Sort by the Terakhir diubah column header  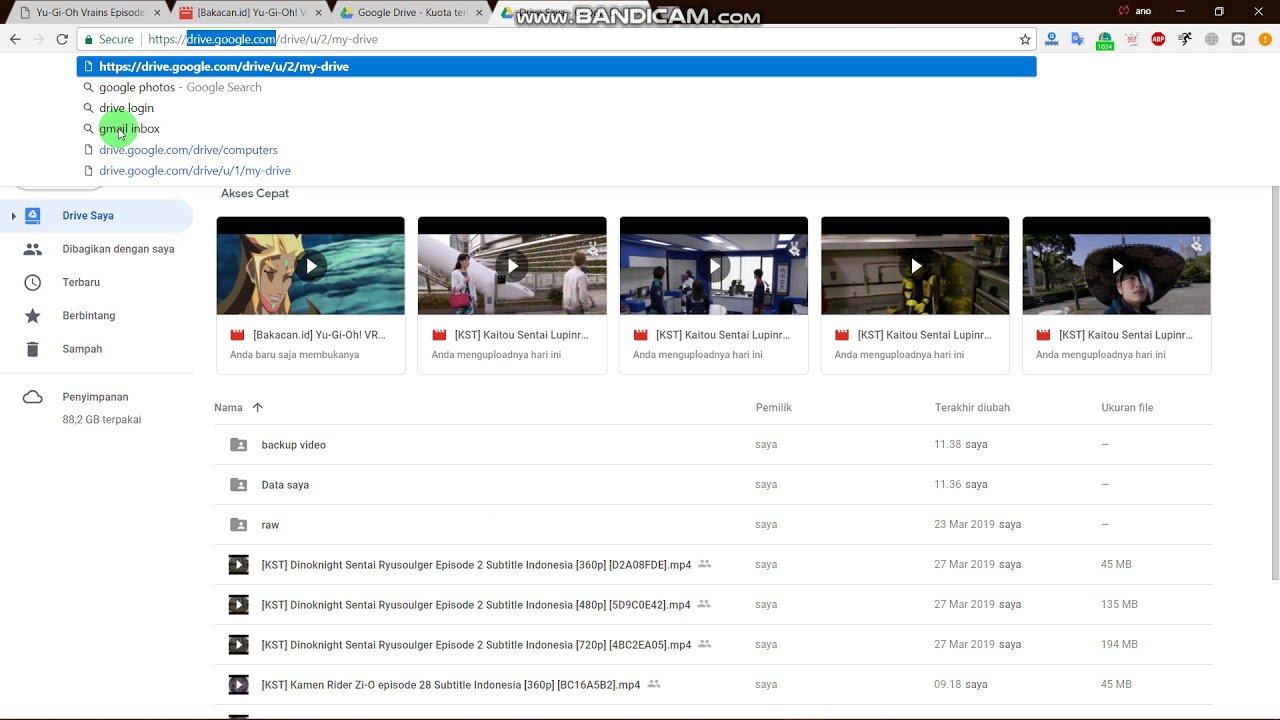tap(972, 408)
